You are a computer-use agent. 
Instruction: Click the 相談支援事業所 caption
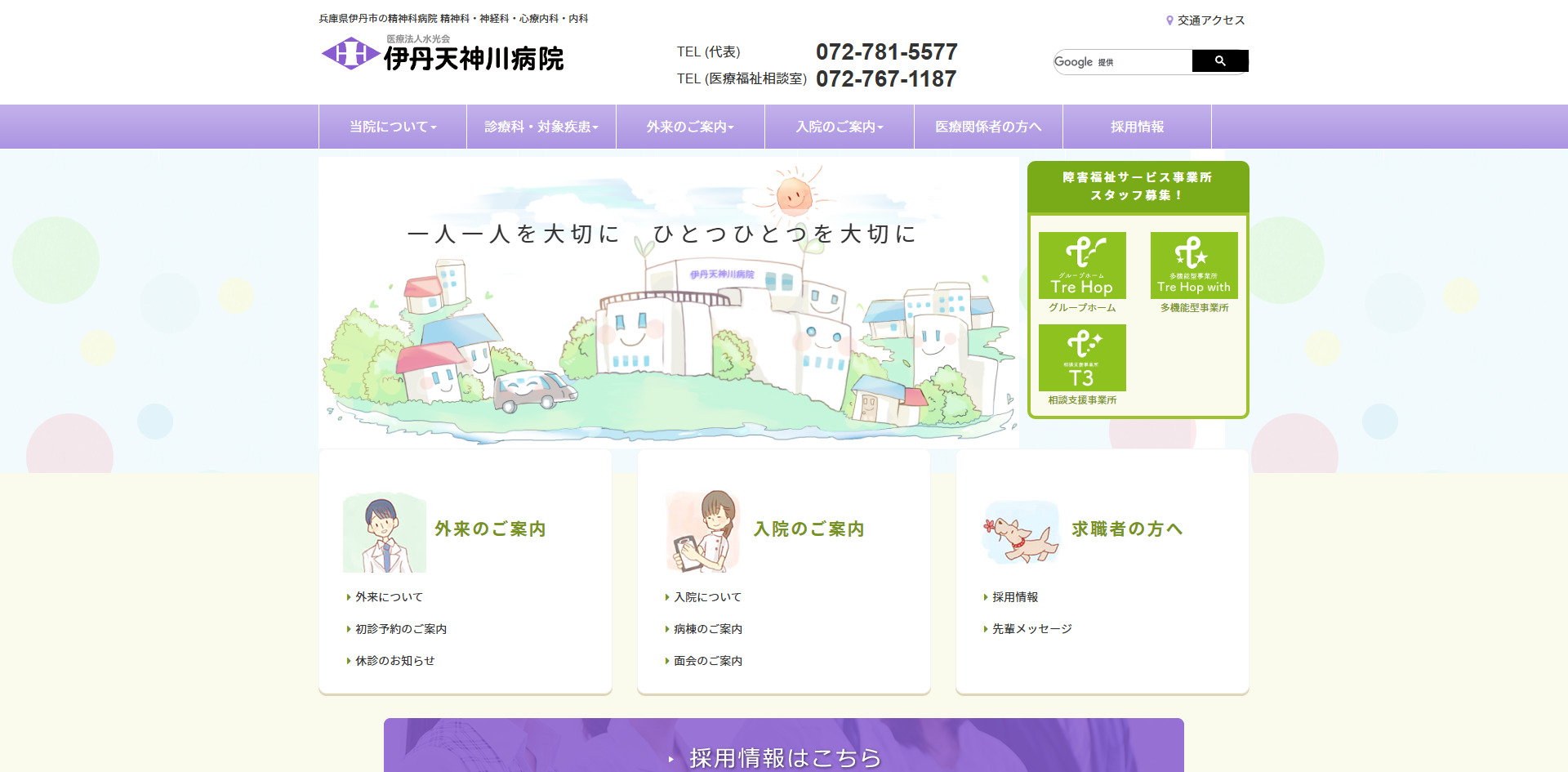click(1082, 400)
